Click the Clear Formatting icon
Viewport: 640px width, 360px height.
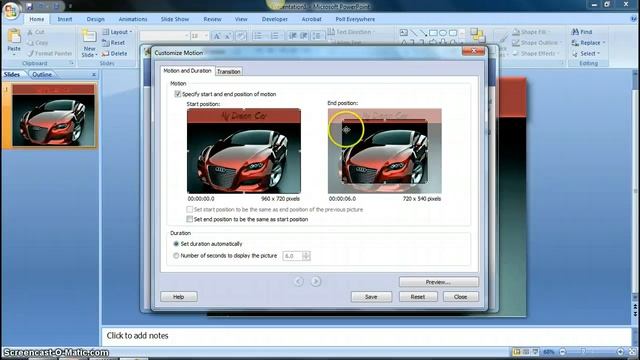coord(241,36)
